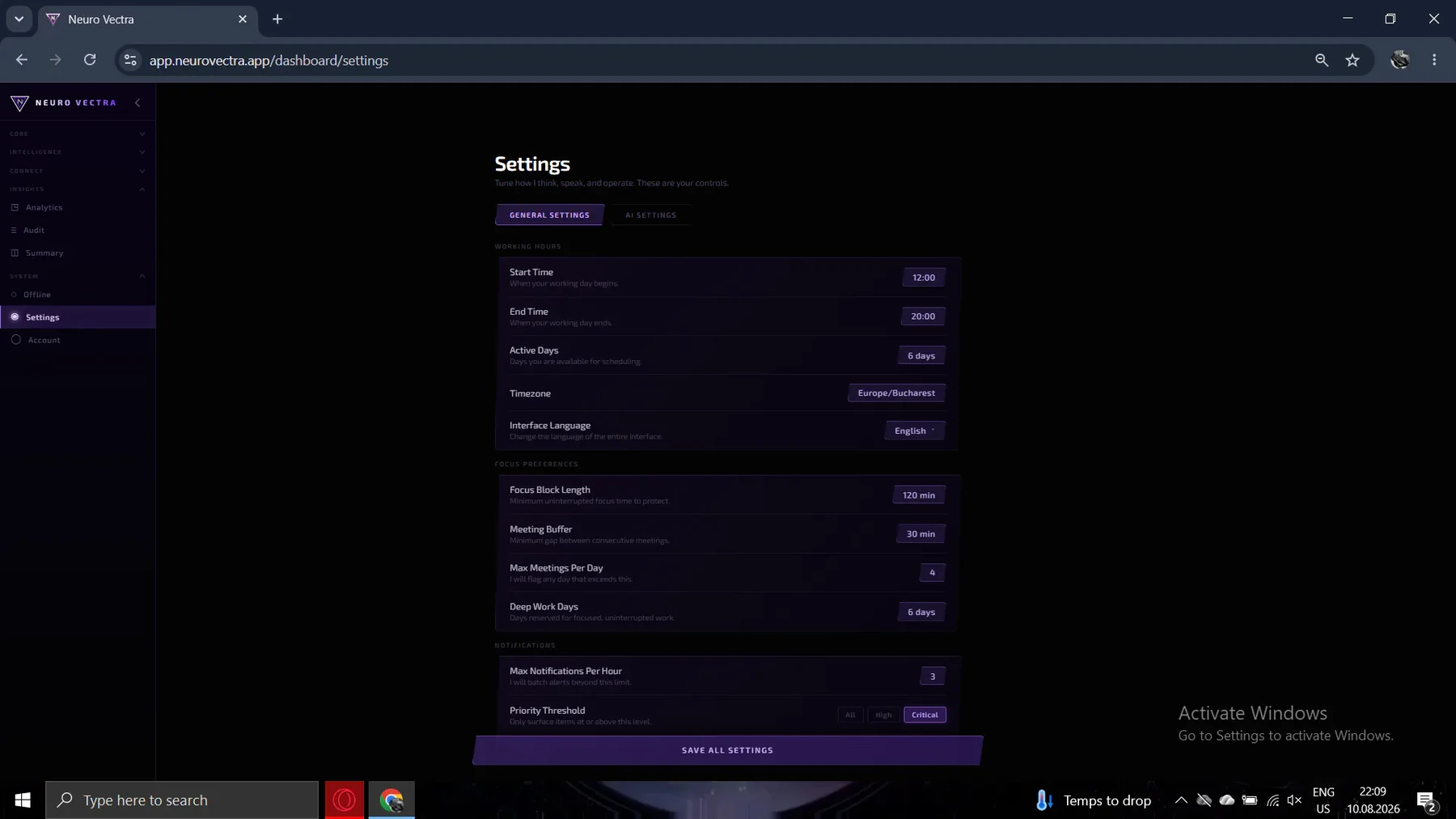Screen dimensions: 1456x819
Task: Set Priority Threshold to High
Action: click(x=883, y=715)
